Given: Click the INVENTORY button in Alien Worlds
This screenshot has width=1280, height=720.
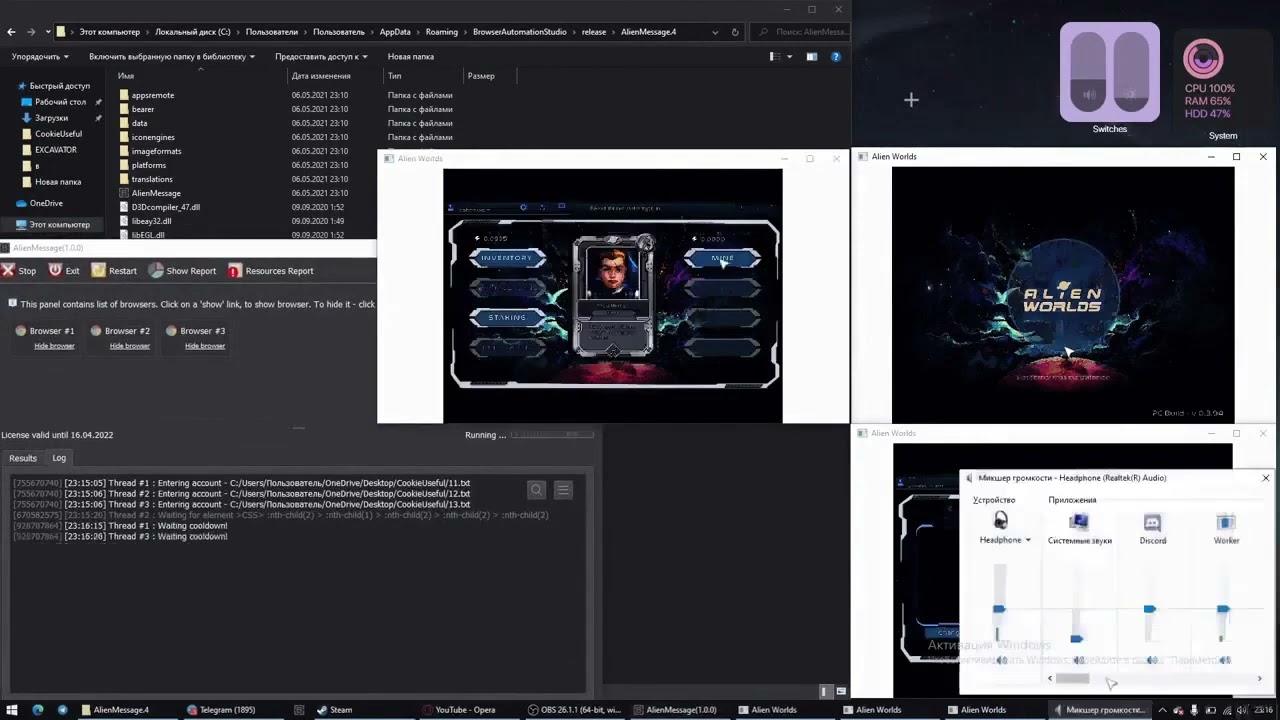Looking at the screenshot, I should (507, 258).
